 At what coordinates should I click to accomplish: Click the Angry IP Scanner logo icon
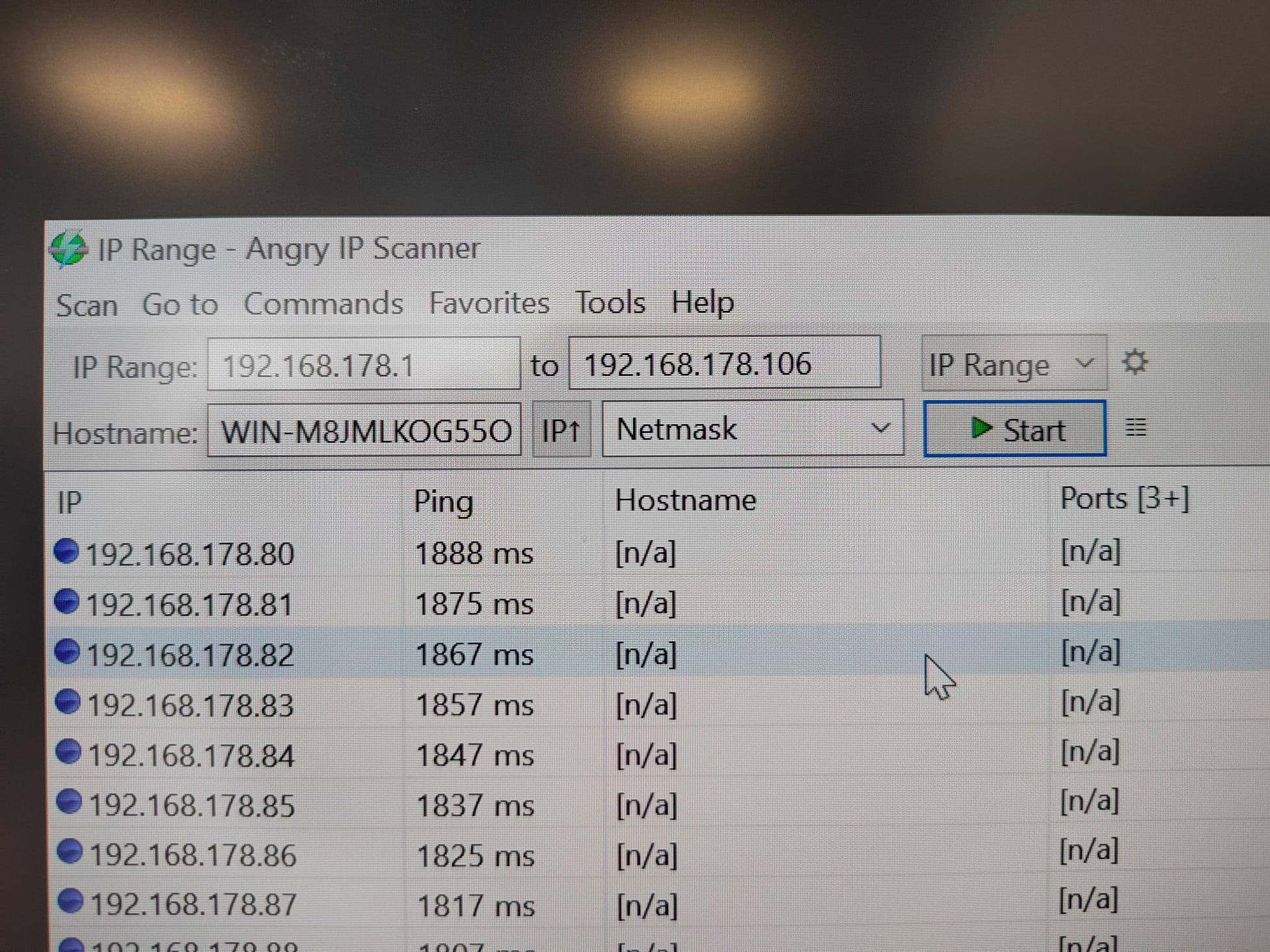68,250
